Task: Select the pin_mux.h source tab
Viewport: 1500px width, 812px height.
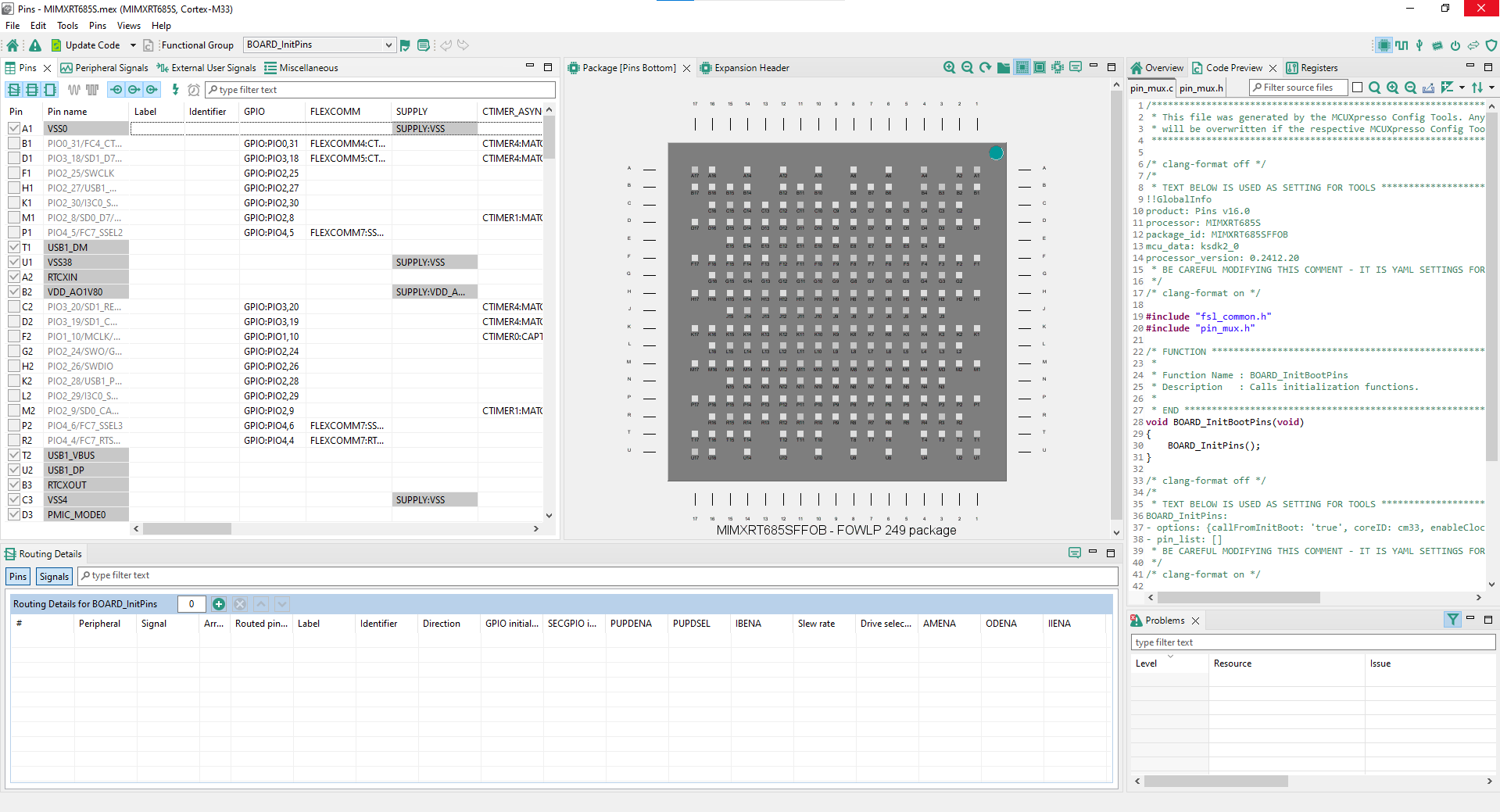Action: (1201, 88)
